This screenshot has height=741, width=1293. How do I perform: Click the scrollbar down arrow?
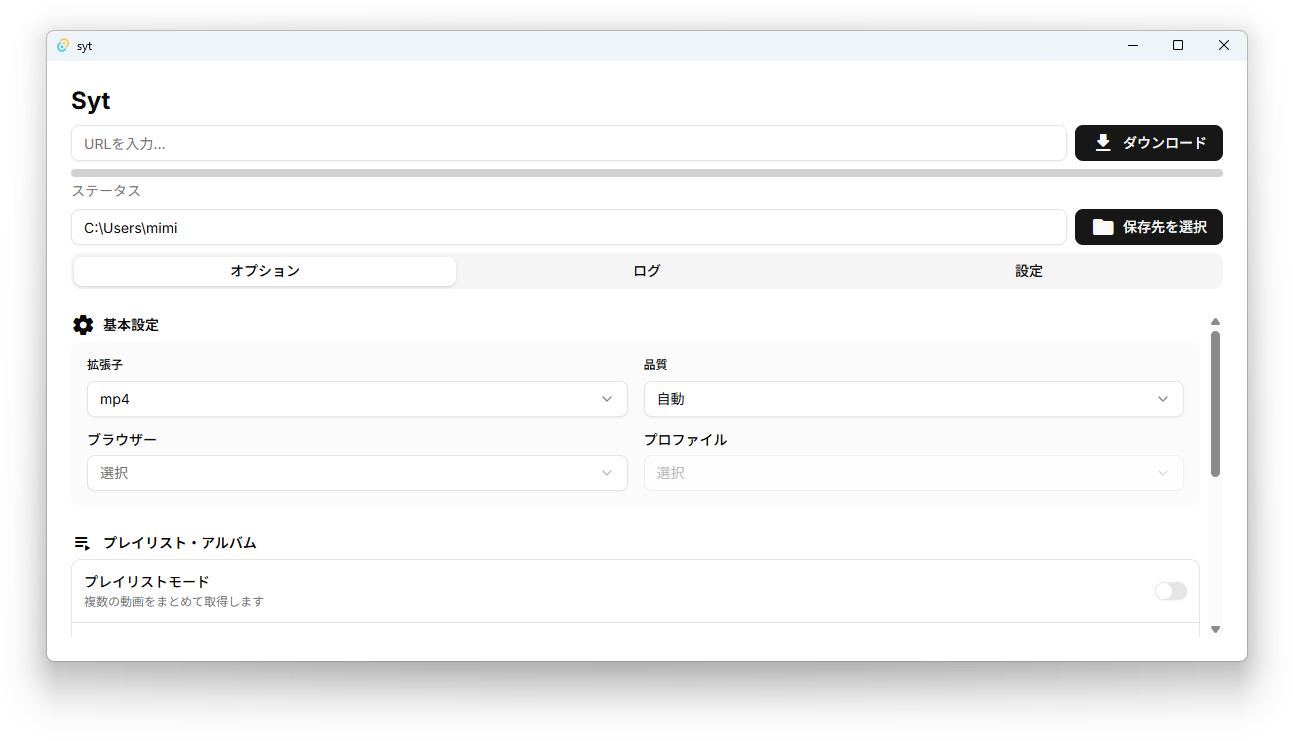tap(1215, 629)
